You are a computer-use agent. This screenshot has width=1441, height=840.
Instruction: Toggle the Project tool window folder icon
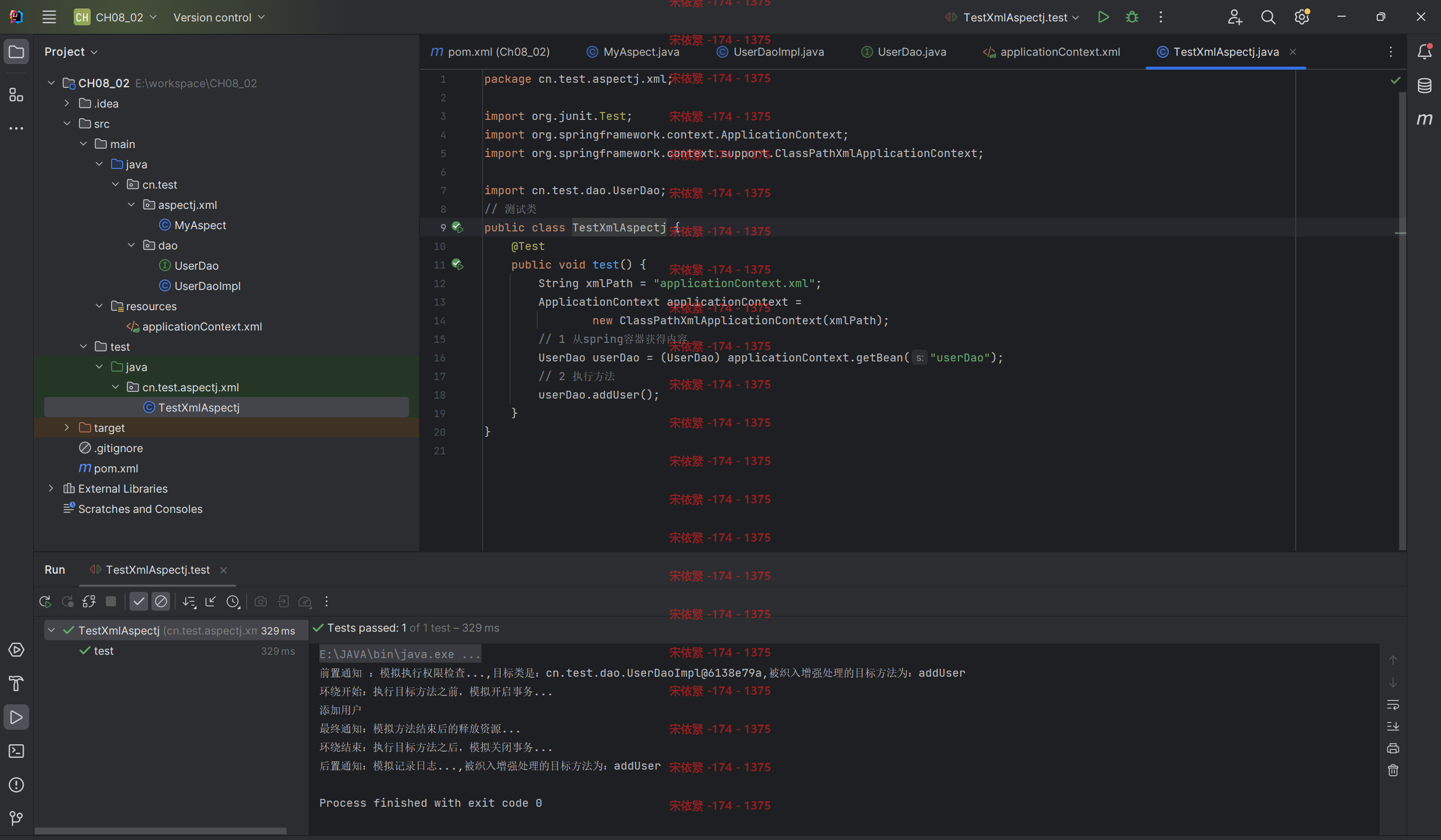pos(16,52)
